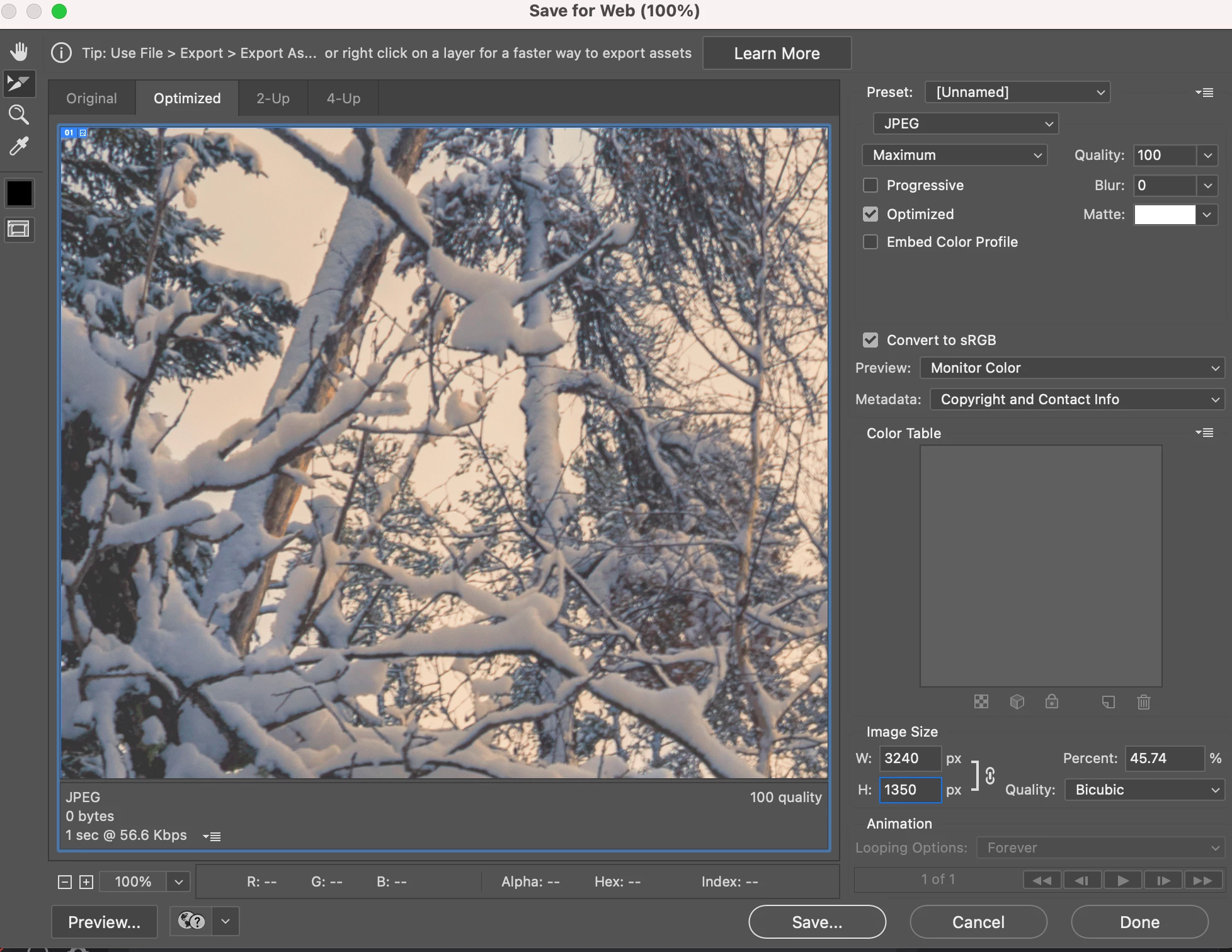Expand the Metadata dropdown
Viewport: 1232px width, 952px height.
[1077, 399]
